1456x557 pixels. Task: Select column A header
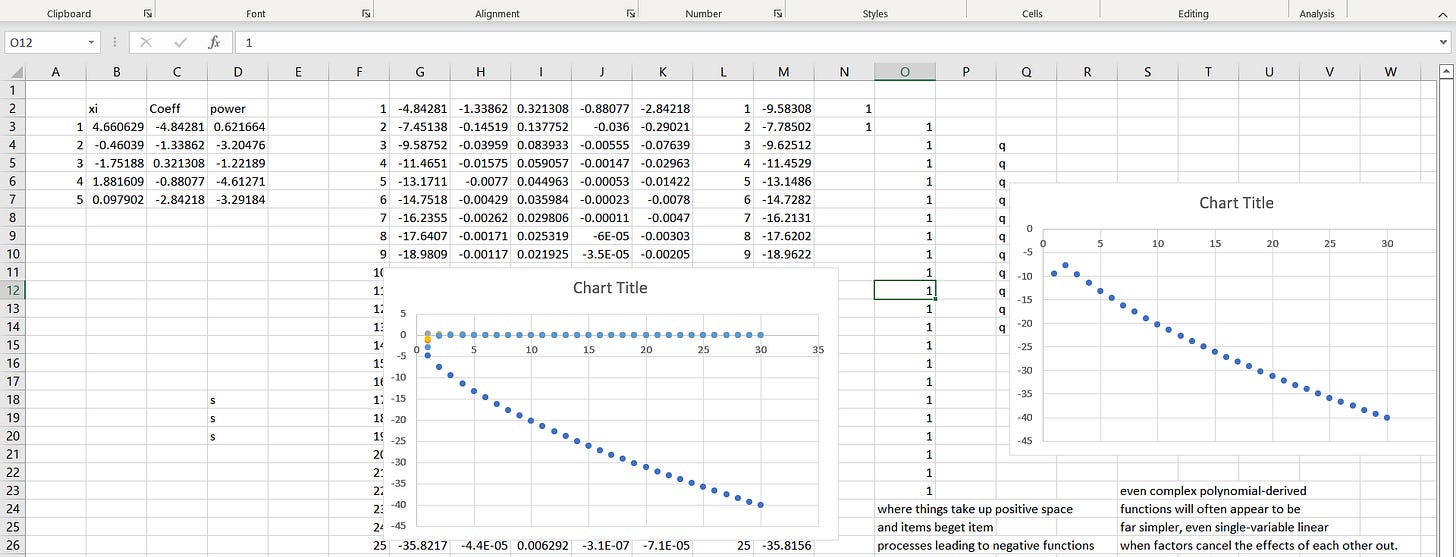55,71
